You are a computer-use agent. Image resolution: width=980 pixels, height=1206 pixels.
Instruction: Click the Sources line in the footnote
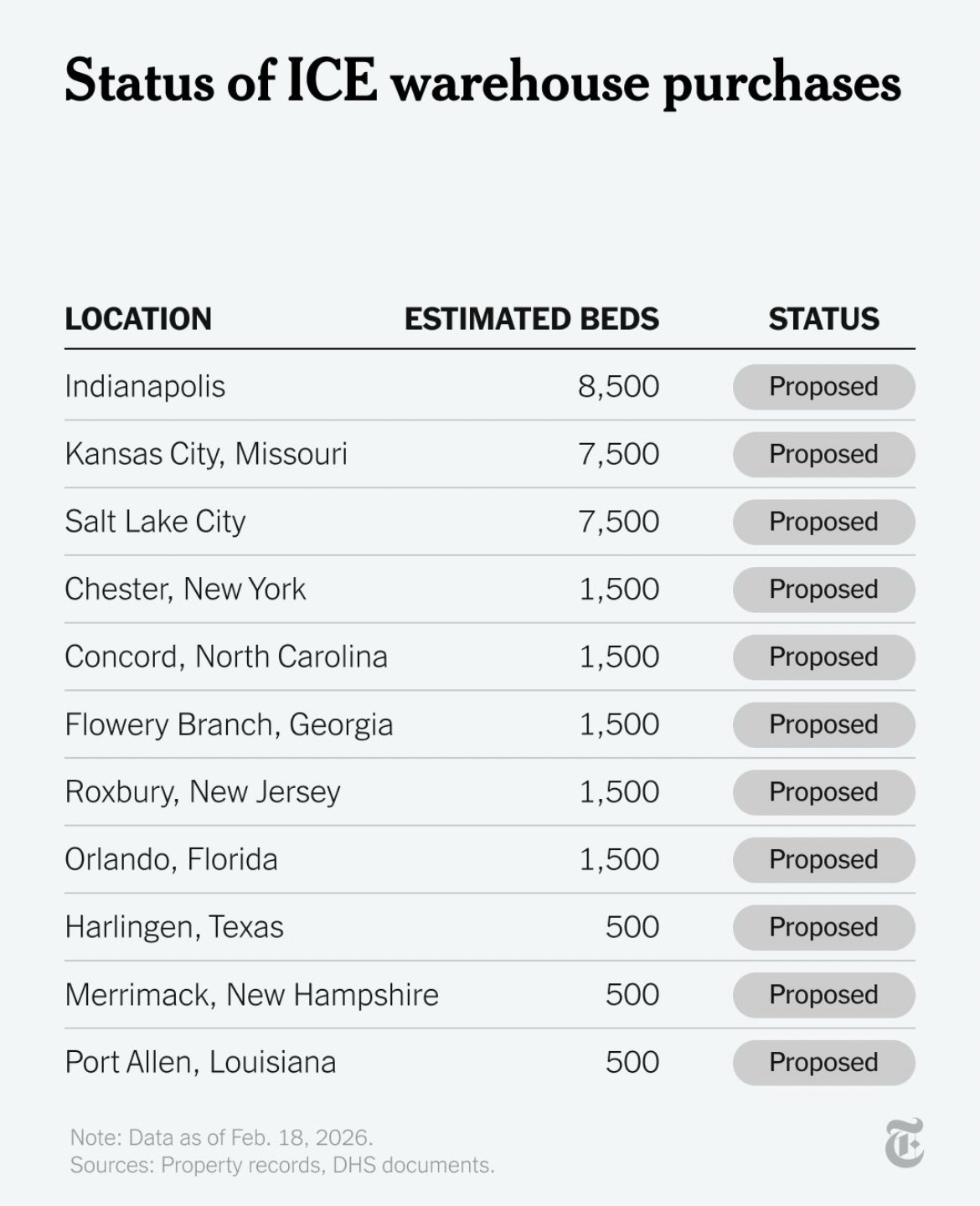click(282, 1165)
